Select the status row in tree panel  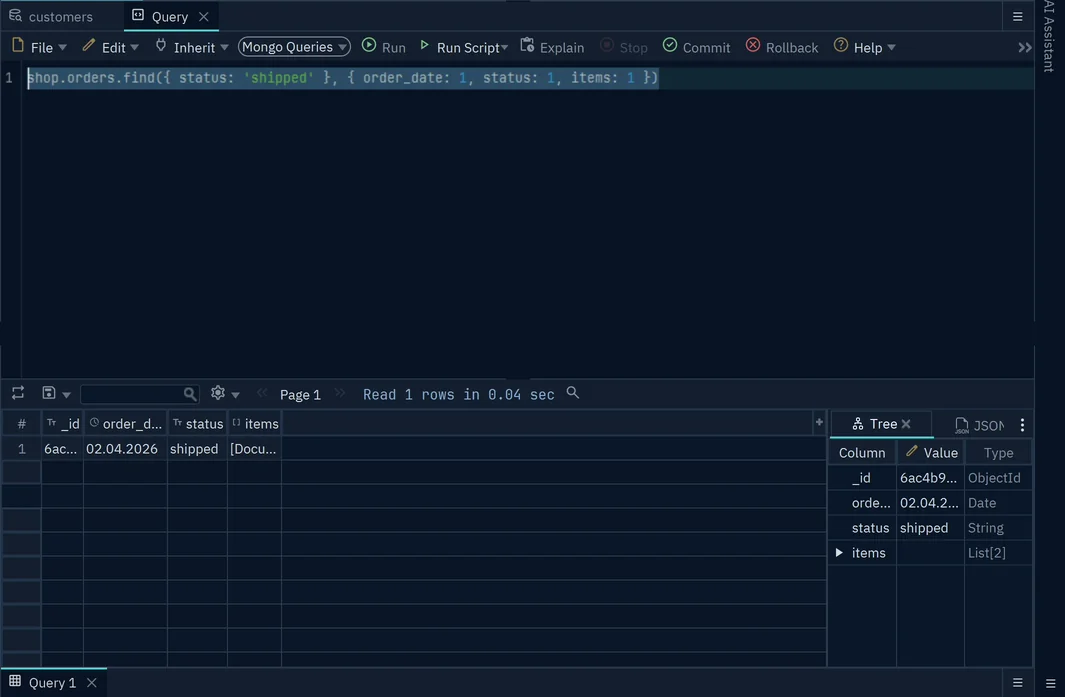[x=930, y=528]
